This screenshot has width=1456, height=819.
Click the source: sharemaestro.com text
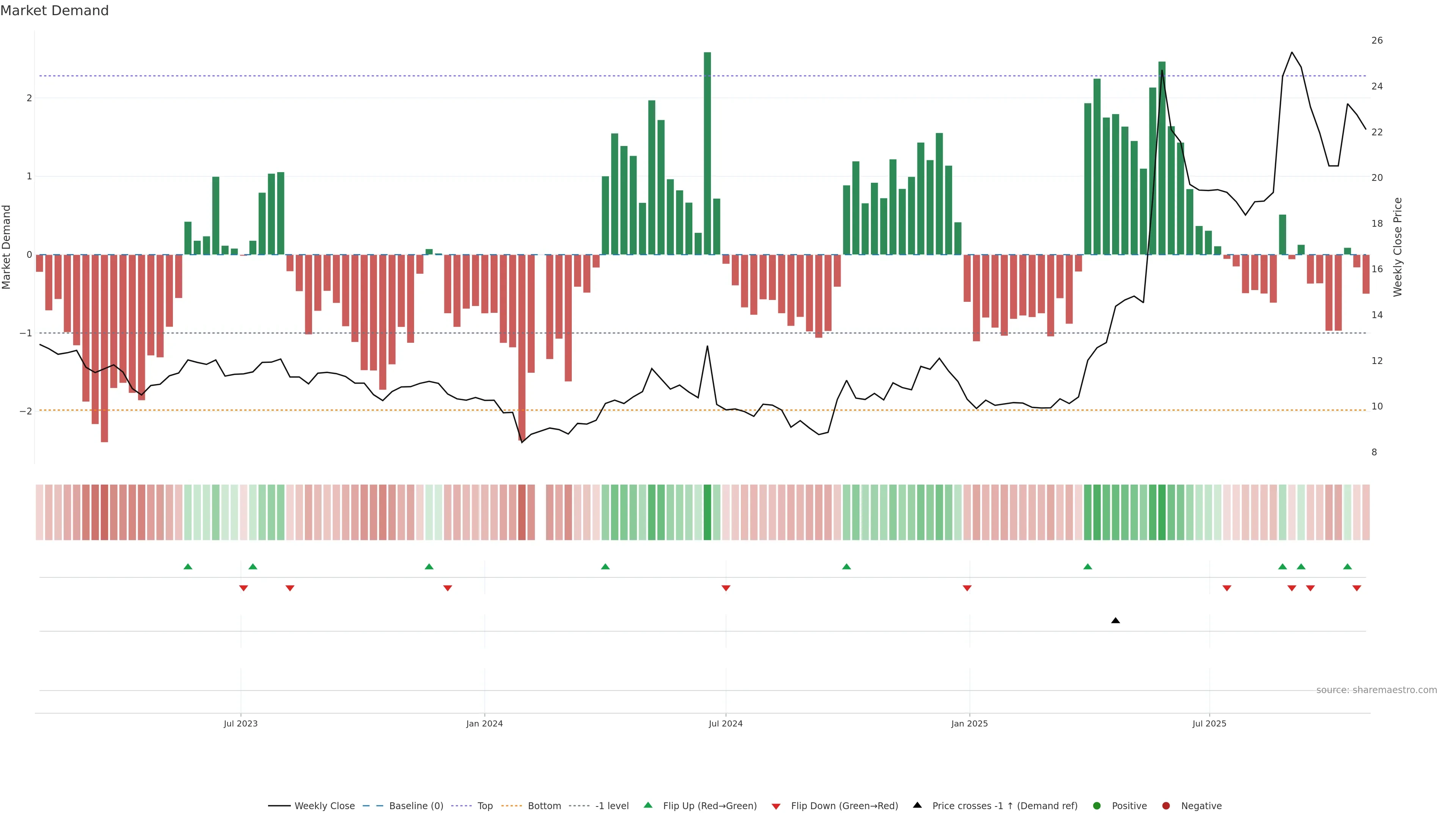pos(1376,690)
